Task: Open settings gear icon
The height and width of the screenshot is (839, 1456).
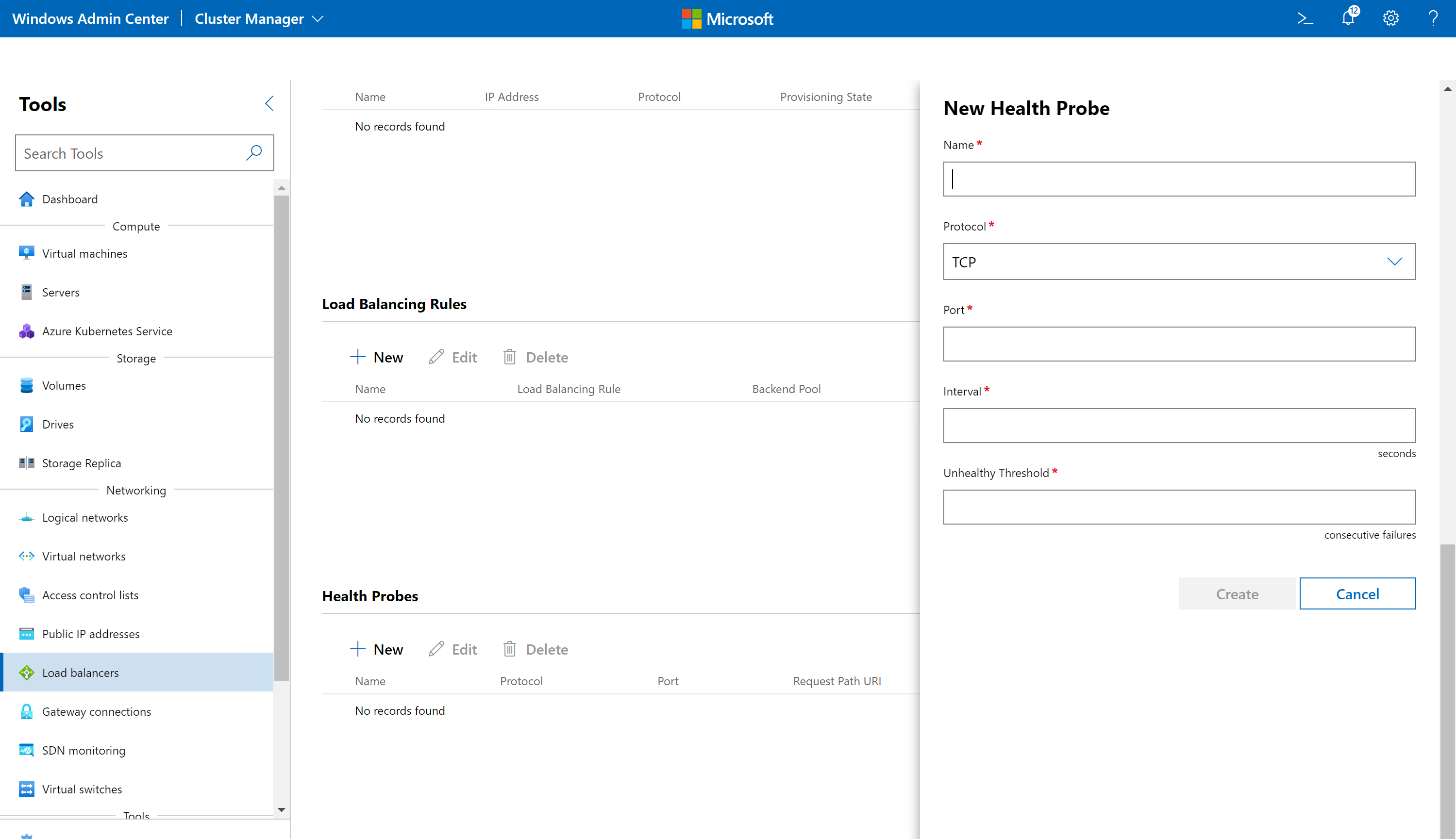Action: coord(1390,18)
